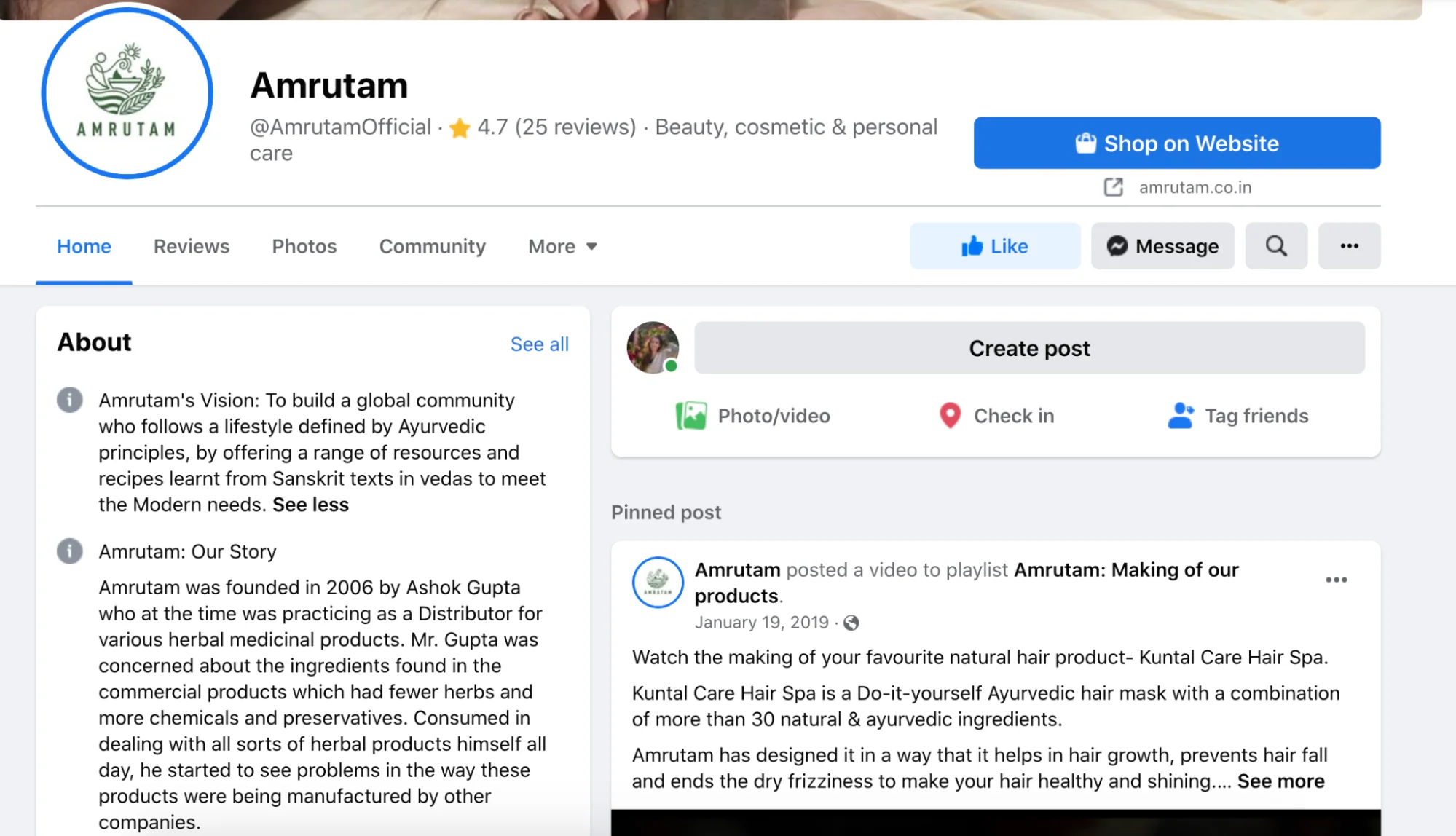Click the Create post input field
The height and width of the screenshot is (836, 1456).
pos(1028,347)
